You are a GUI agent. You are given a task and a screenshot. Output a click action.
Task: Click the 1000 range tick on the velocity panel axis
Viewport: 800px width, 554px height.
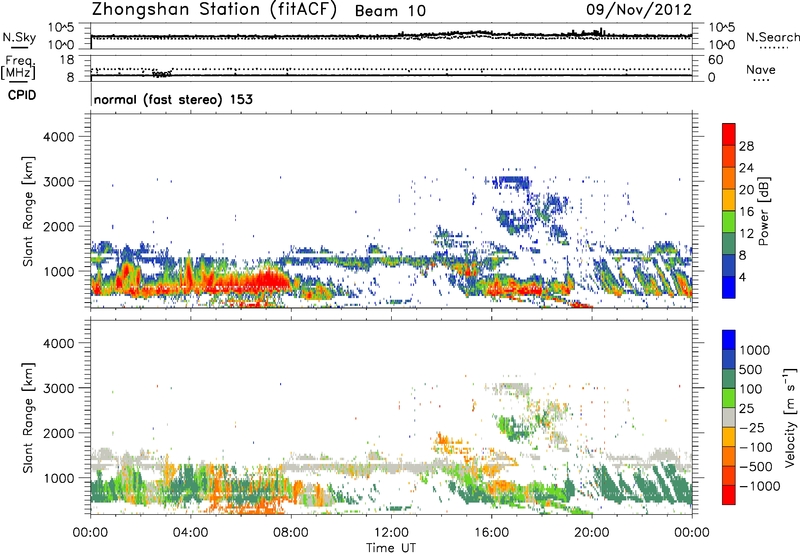pyautogui.click(x=58, y=478)
